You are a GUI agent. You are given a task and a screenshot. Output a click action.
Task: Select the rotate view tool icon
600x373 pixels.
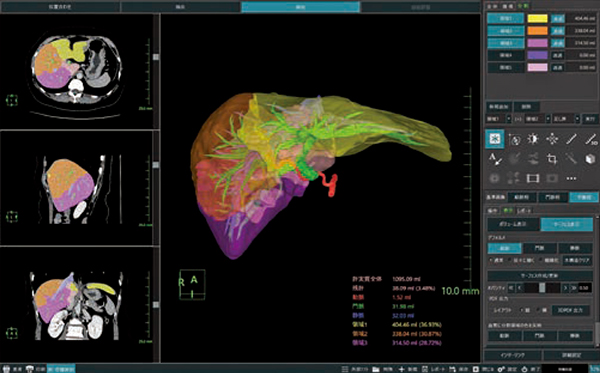pyautogui.click(x=514, y=139)
